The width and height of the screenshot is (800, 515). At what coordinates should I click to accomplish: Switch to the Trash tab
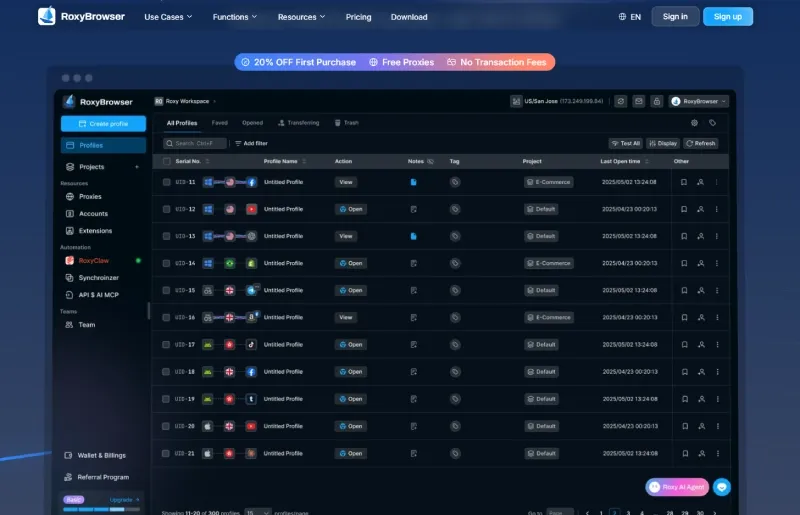coord(346,123)
